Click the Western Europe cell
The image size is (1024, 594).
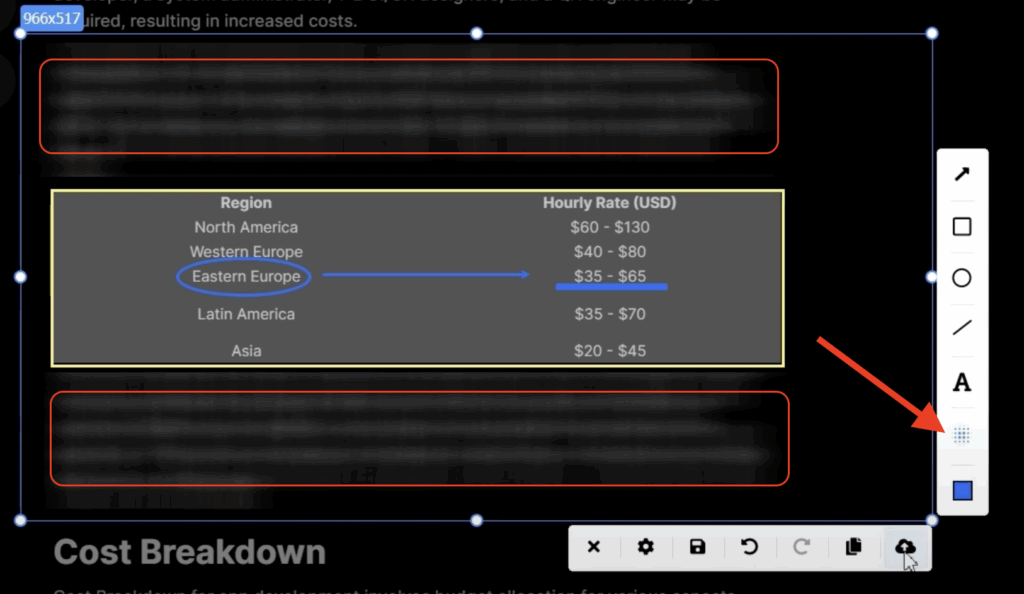[x=246, y=252]
